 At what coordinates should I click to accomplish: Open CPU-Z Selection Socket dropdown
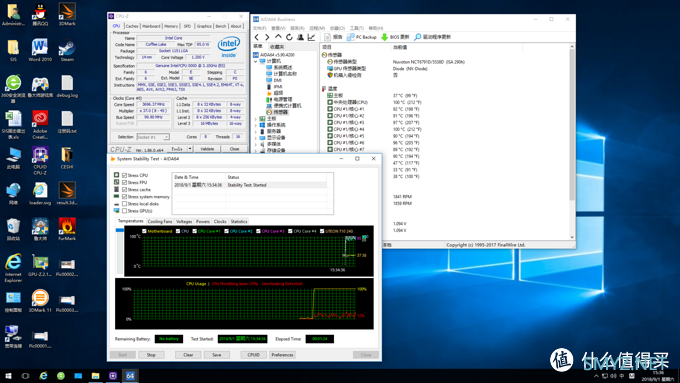click(153, 137)
